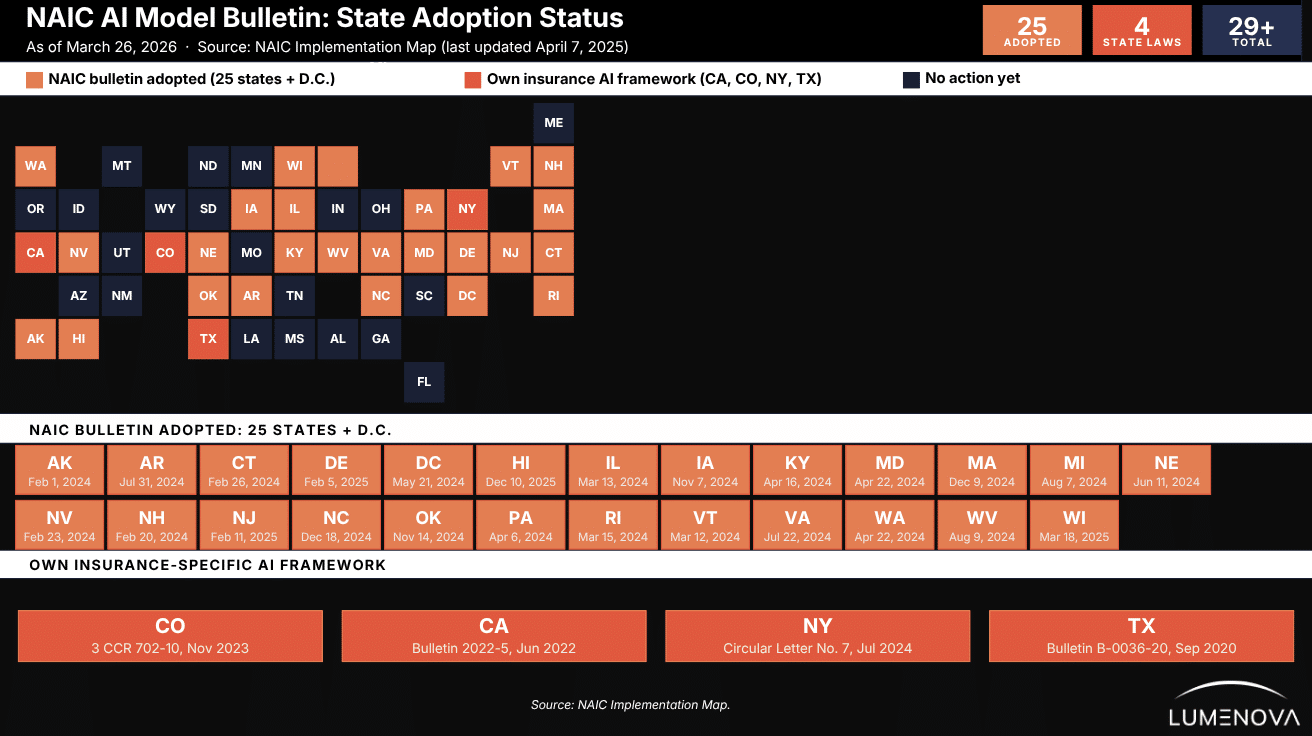This screenshot has height=736, width=1312.
Task: Select the FL tile on the map
Action: point(424,382)
